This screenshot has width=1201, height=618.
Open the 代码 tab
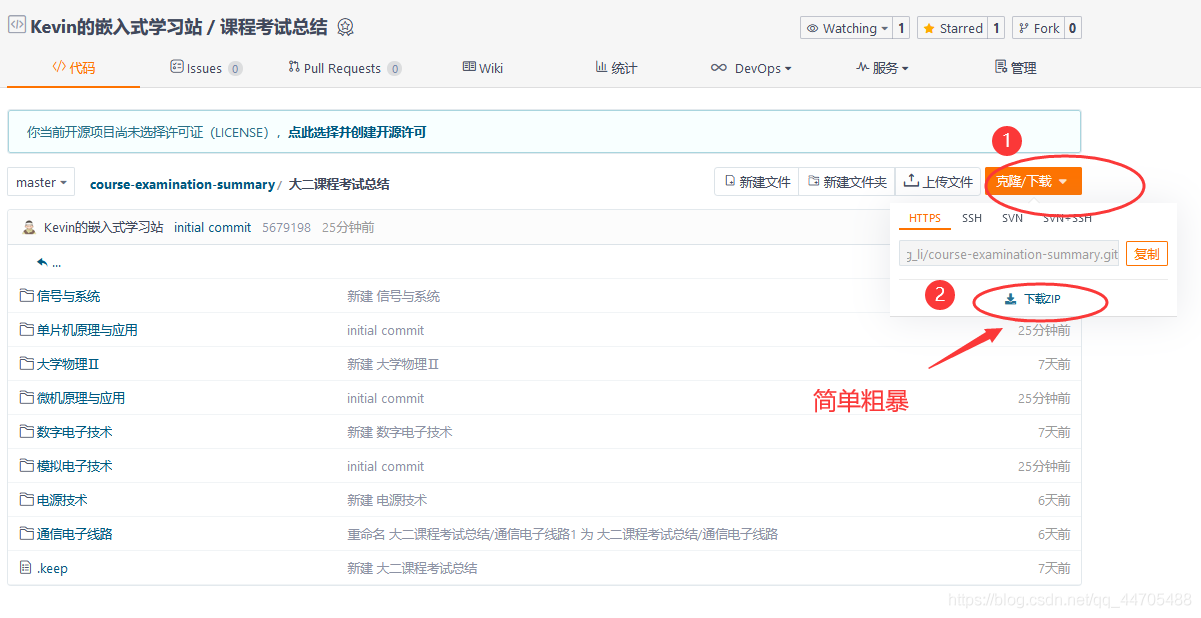(73, 68)
